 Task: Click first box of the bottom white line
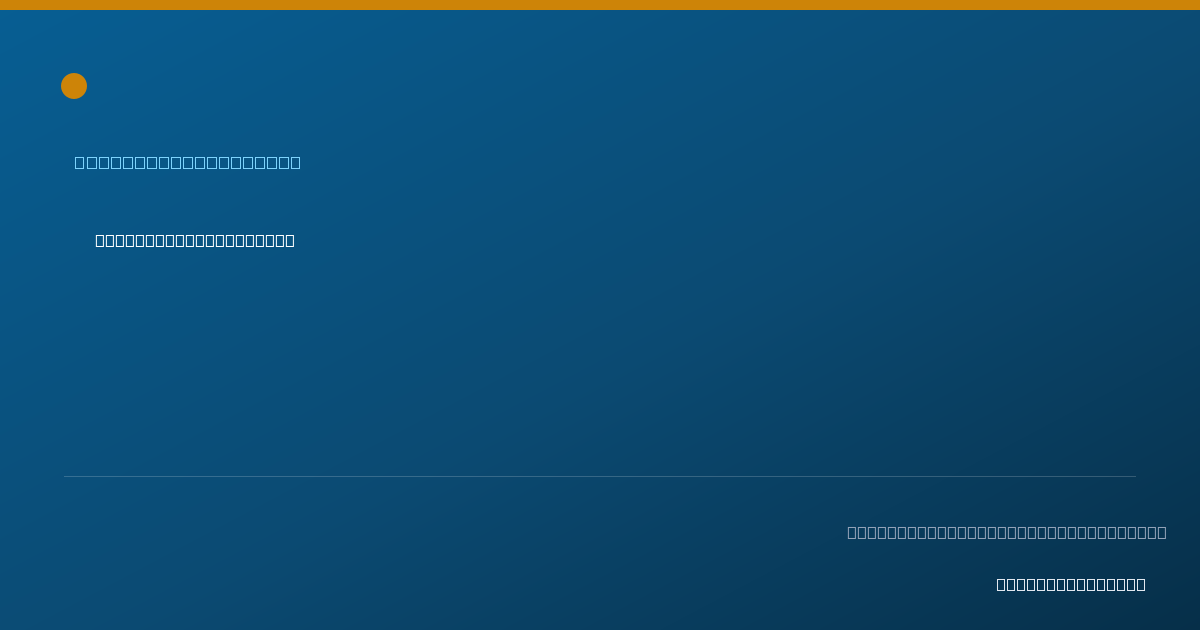[1001, 584]
